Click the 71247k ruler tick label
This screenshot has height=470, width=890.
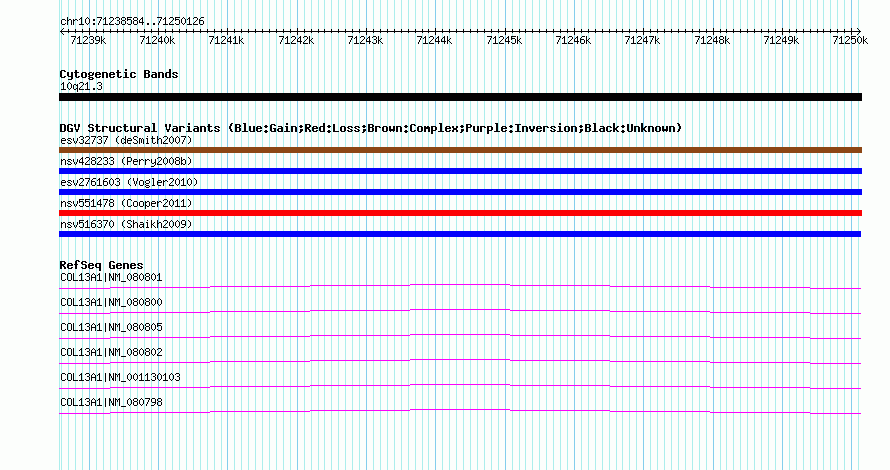tap(643, 40)
